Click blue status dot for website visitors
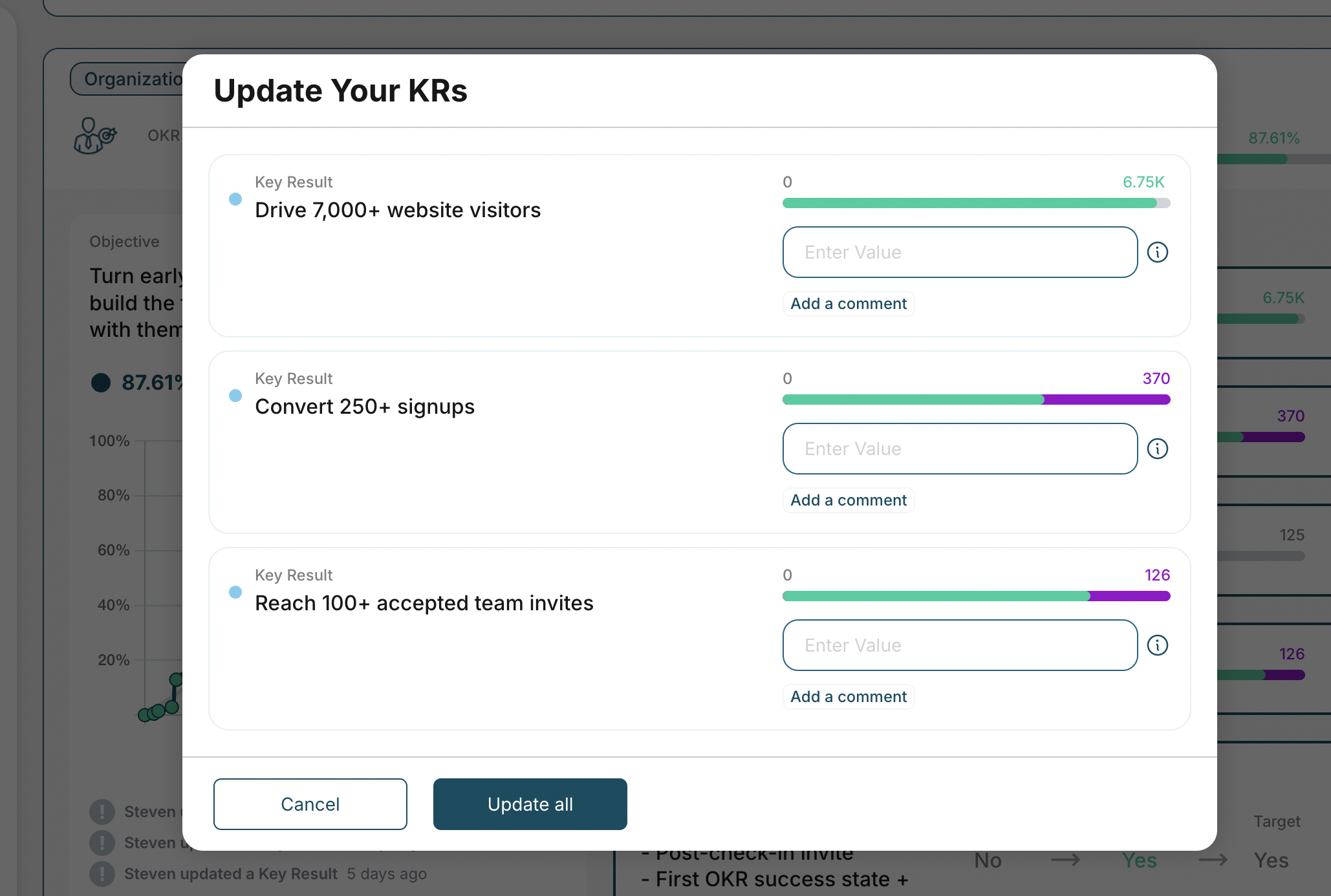The width and height of the screenshot is (1331, 896). click(x=235, y=199)
